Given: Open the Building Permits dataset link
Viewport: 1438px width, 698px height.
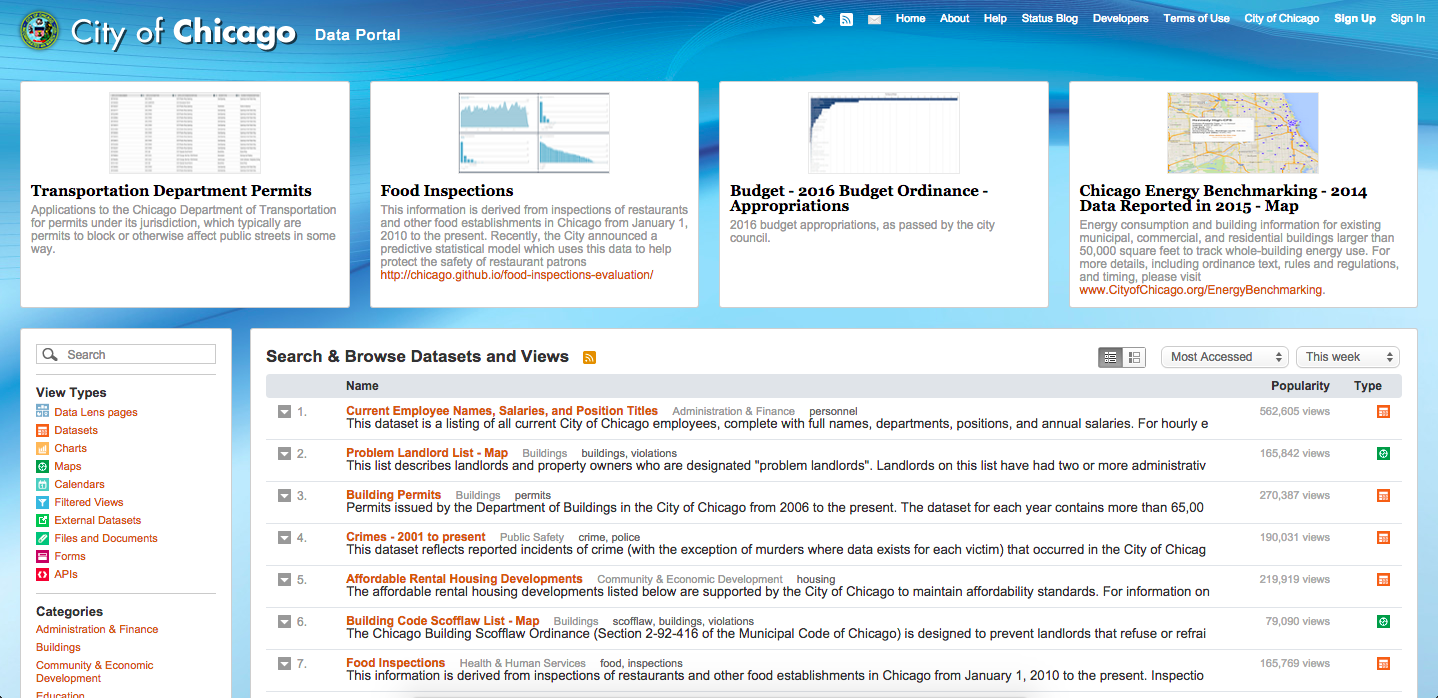Looking at the screenshot, I should tap(393, 495).
